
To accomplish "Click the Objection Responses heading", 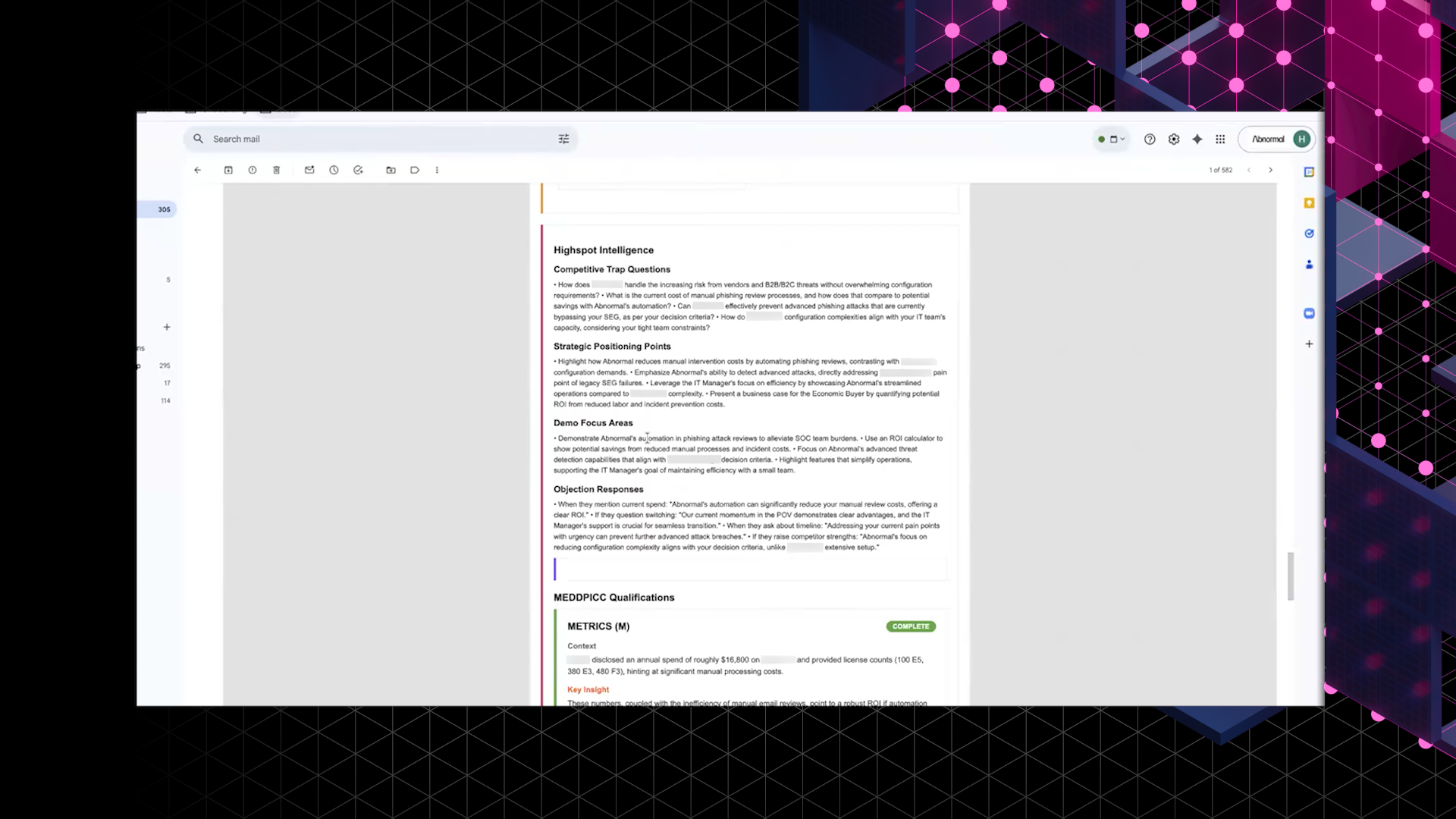I will click(598, 489).
